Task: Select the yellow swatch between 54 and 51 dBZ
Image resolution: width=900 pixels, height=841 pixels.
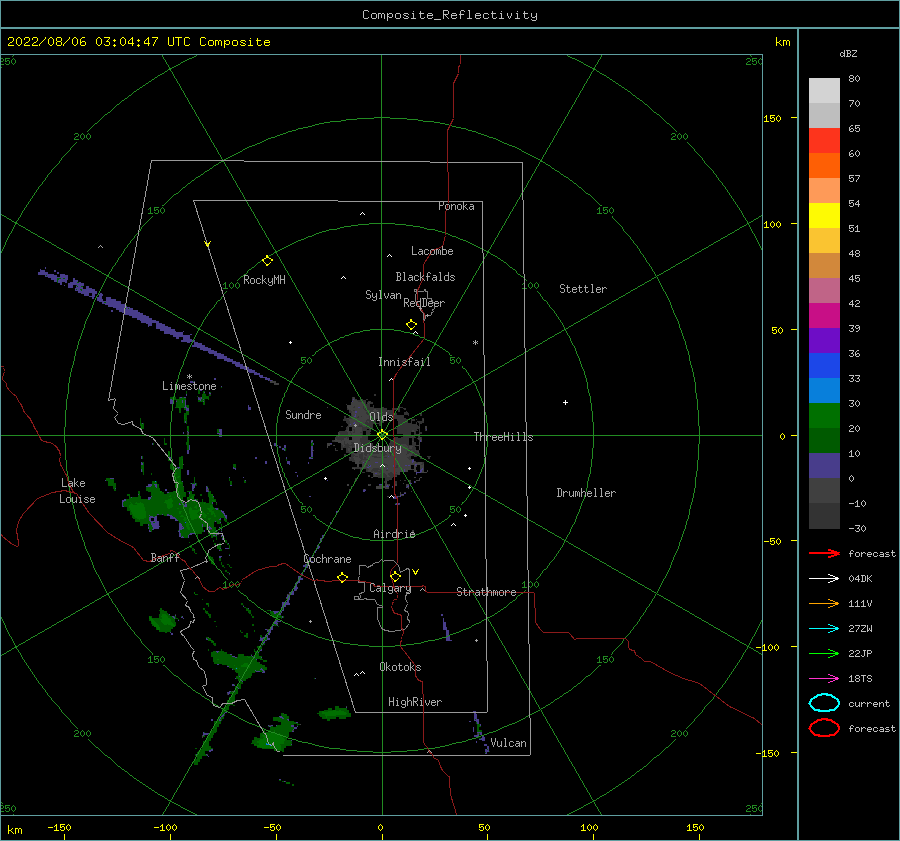Action: tap(824, 215)
